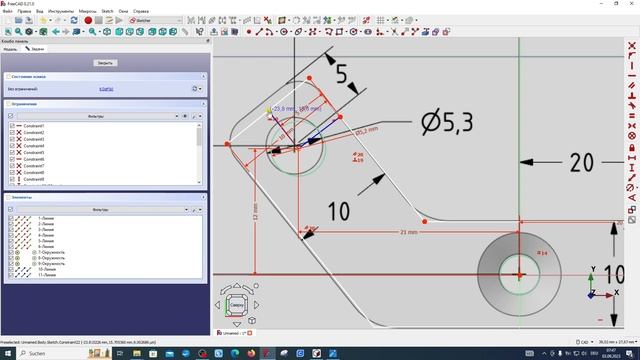640x360 pixels.
Task: Select the Create Arc sketch tool
Action: coord(269,31)
